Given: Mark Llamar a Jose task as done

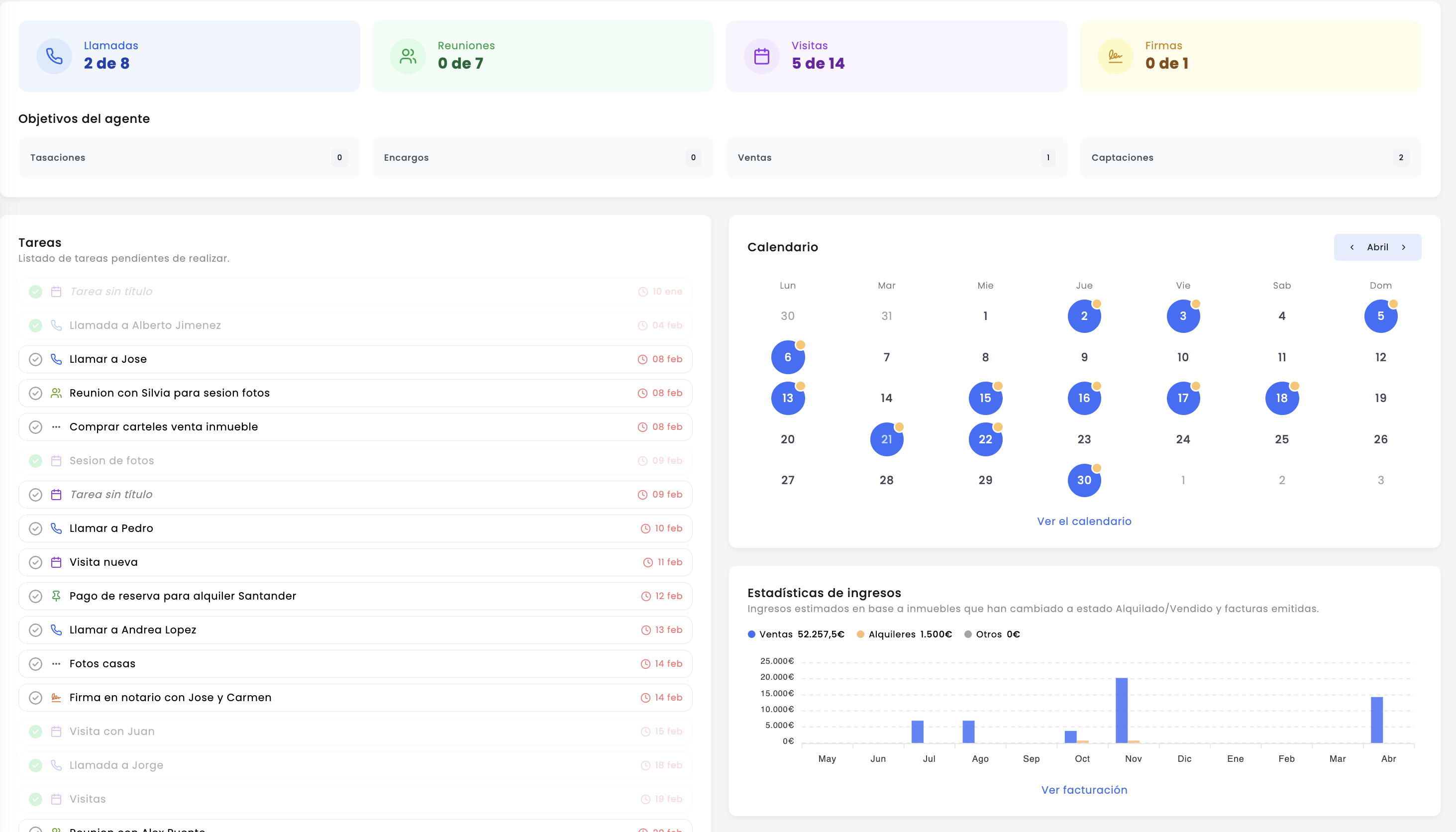Looking at the screenshot, I should coord(35,359).
